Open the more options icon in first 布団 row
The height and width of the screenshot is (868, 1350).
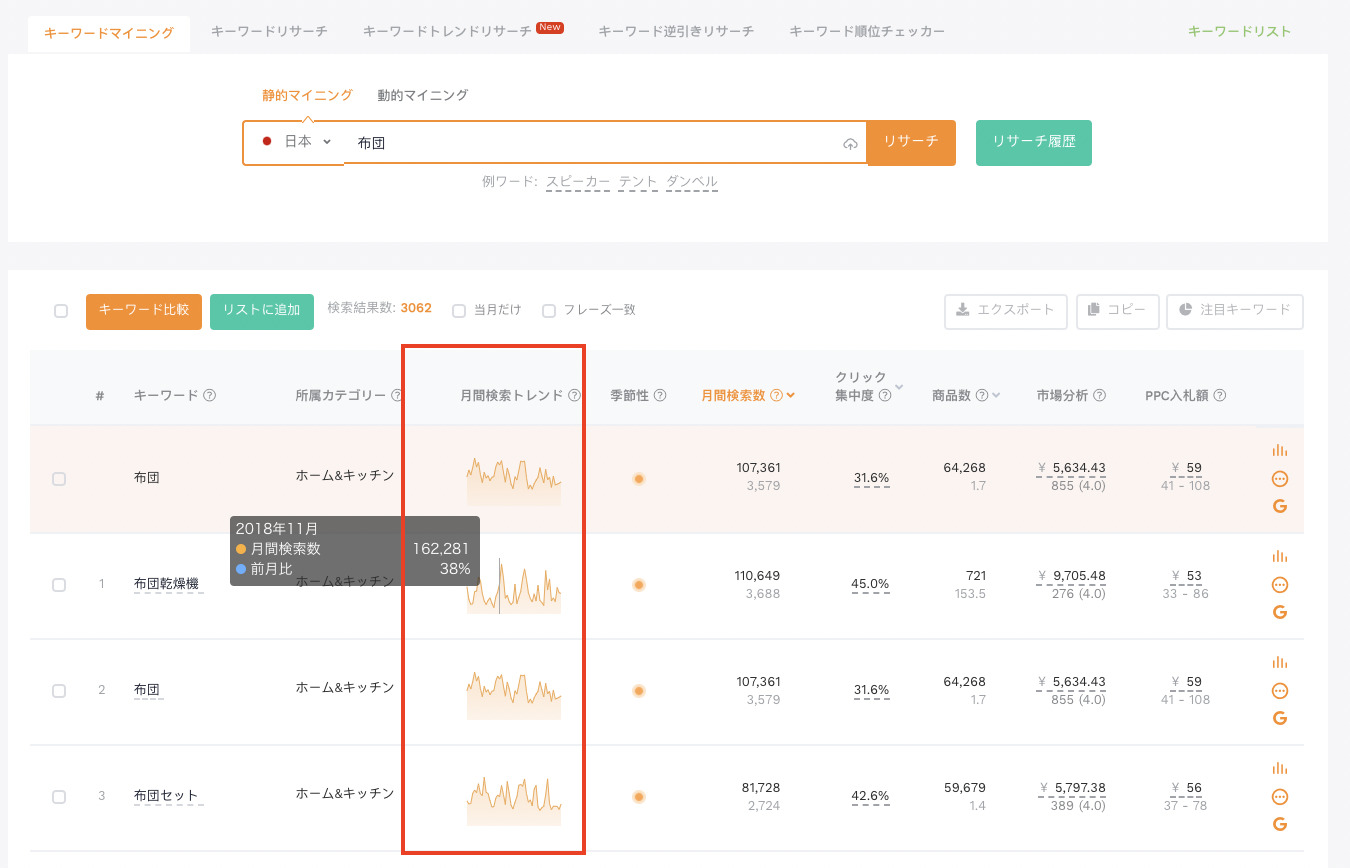1279,479
